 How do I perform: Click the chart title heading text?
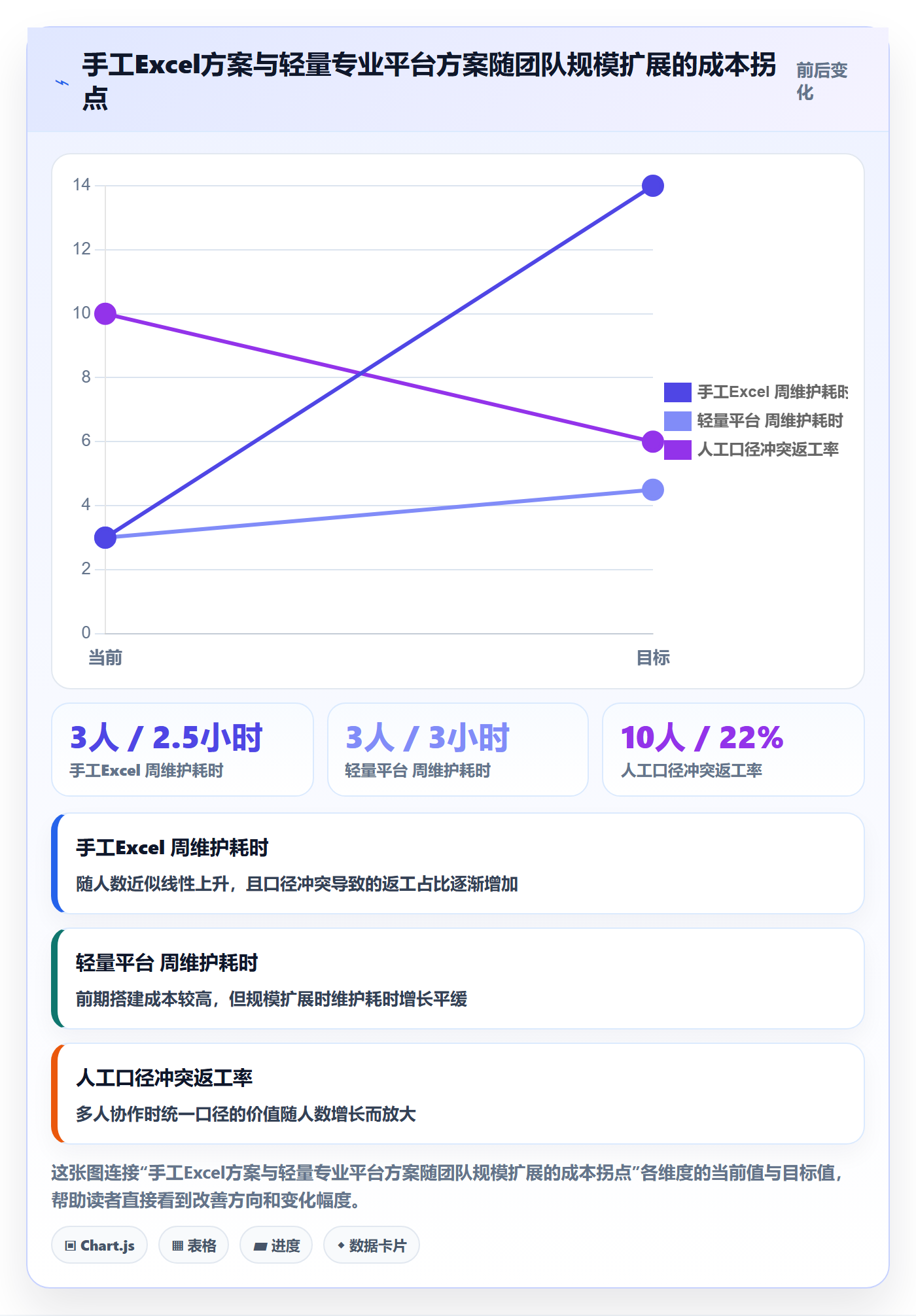[x=429, y=81]
